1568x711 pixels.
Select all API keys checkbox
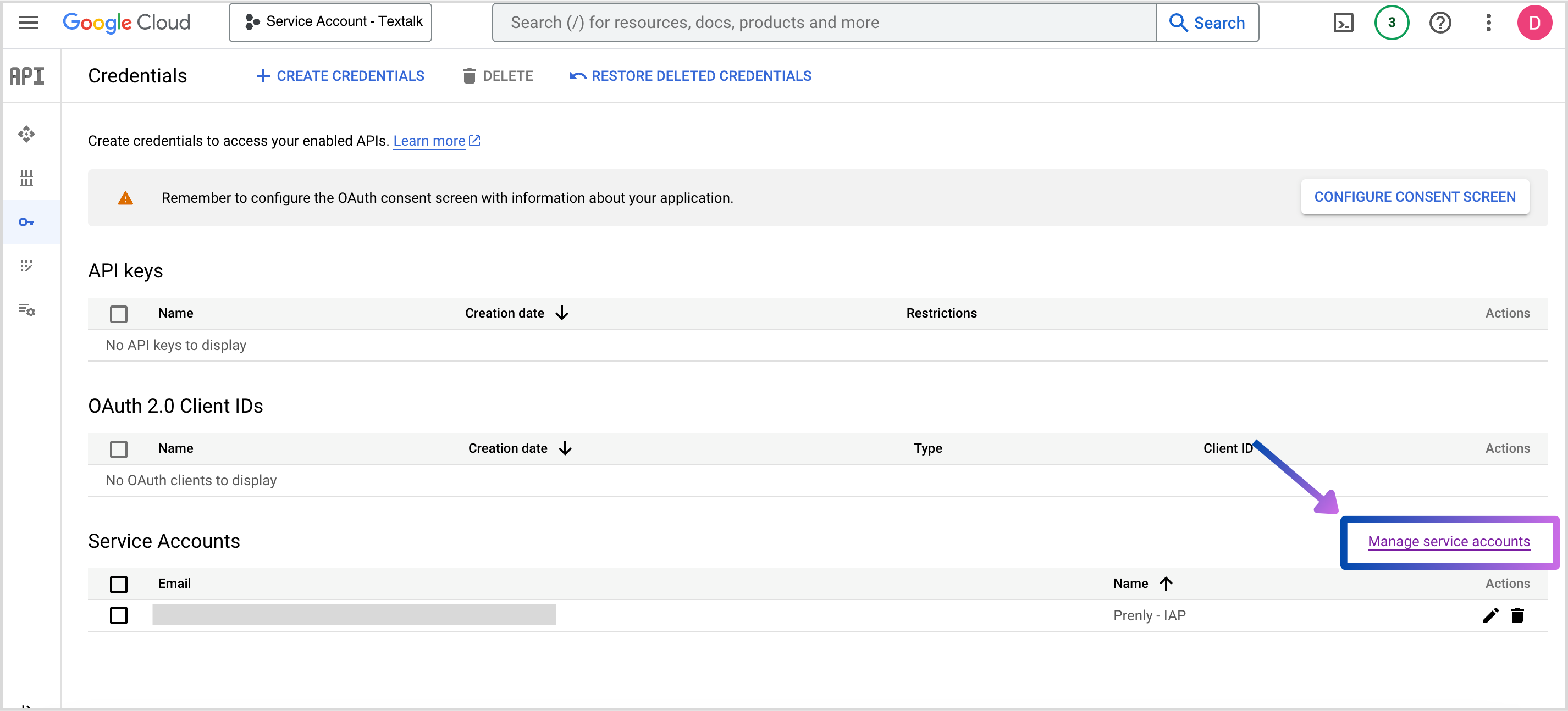pos(119,314)
